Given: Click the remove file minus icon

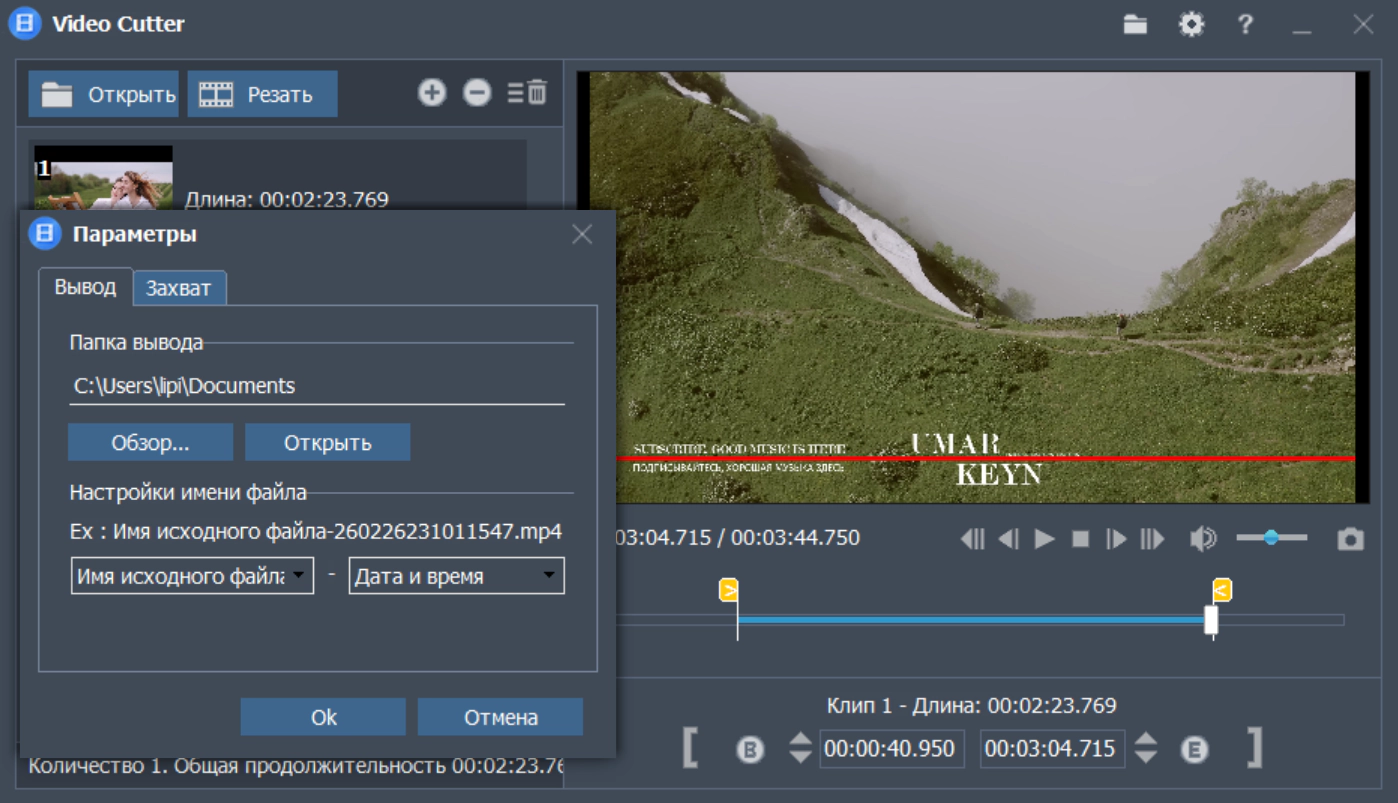Looking at the screenshot, I should click(477, 93).
